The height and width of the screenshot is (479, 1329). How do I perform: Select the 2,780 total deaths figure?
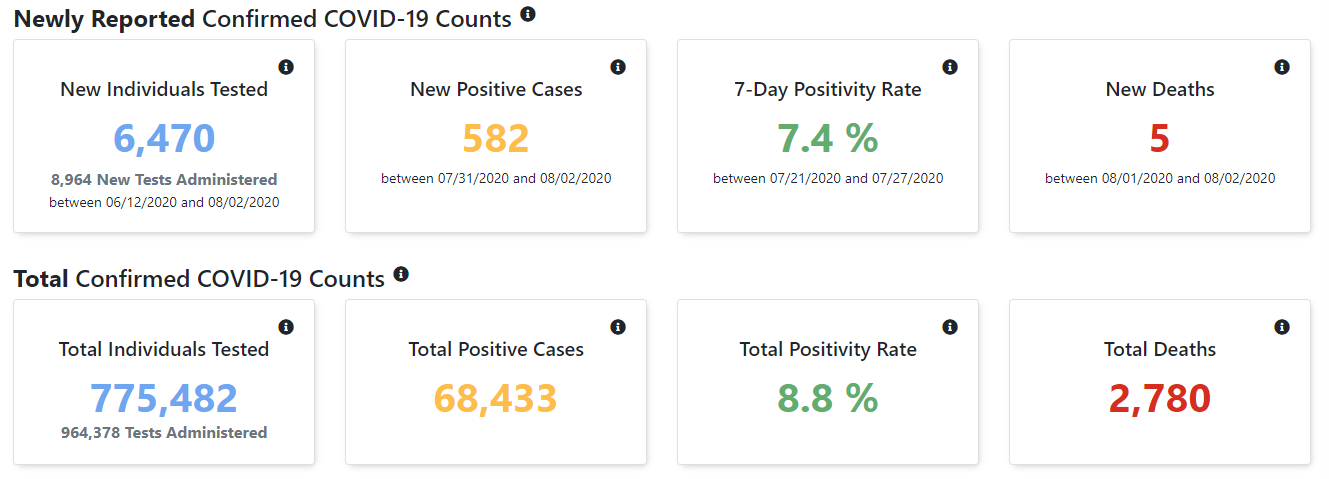[1160, 398]
